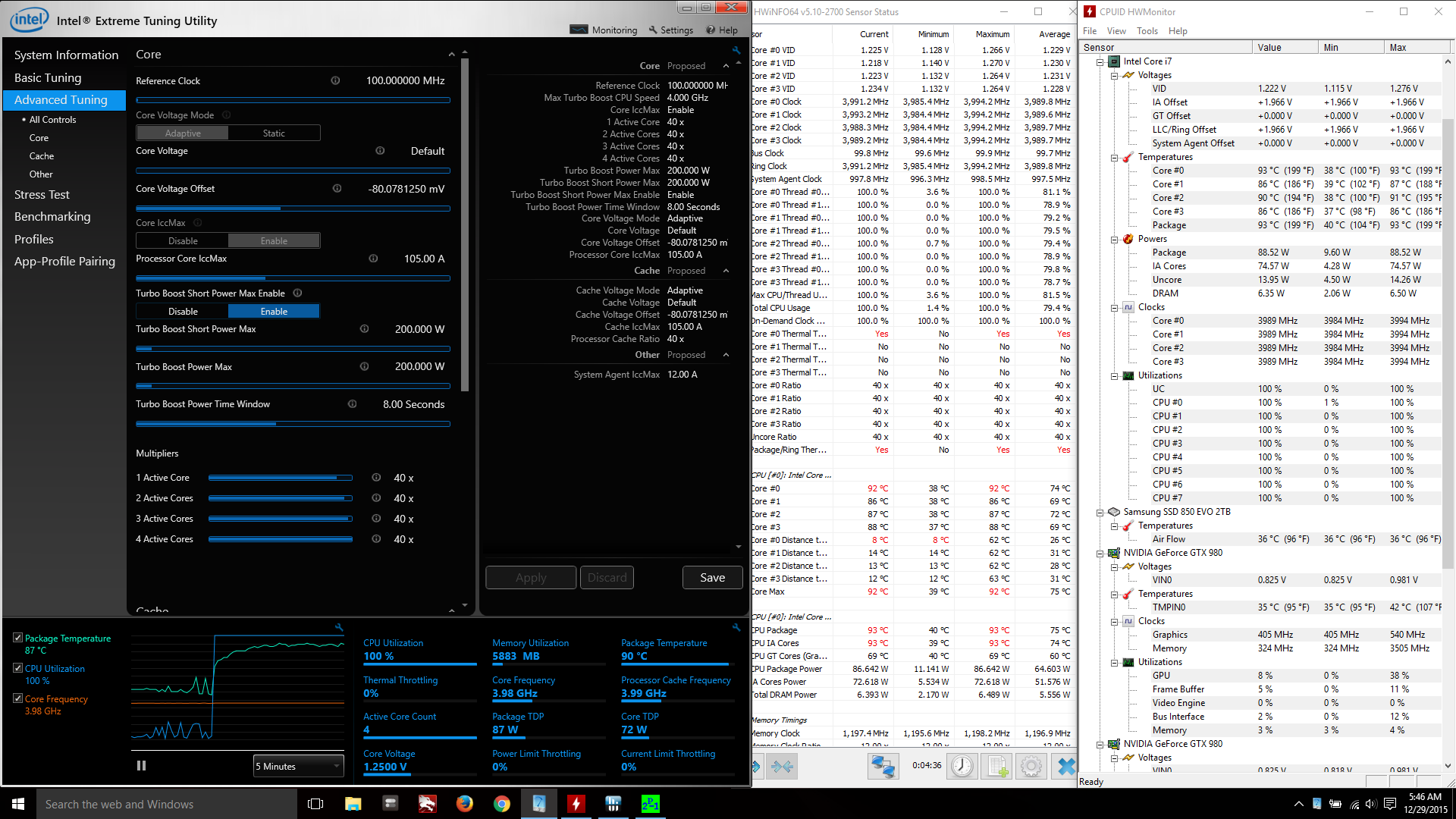
Task: Adjust Core Voltage Offset slider
Action: [x=293, y=209]
